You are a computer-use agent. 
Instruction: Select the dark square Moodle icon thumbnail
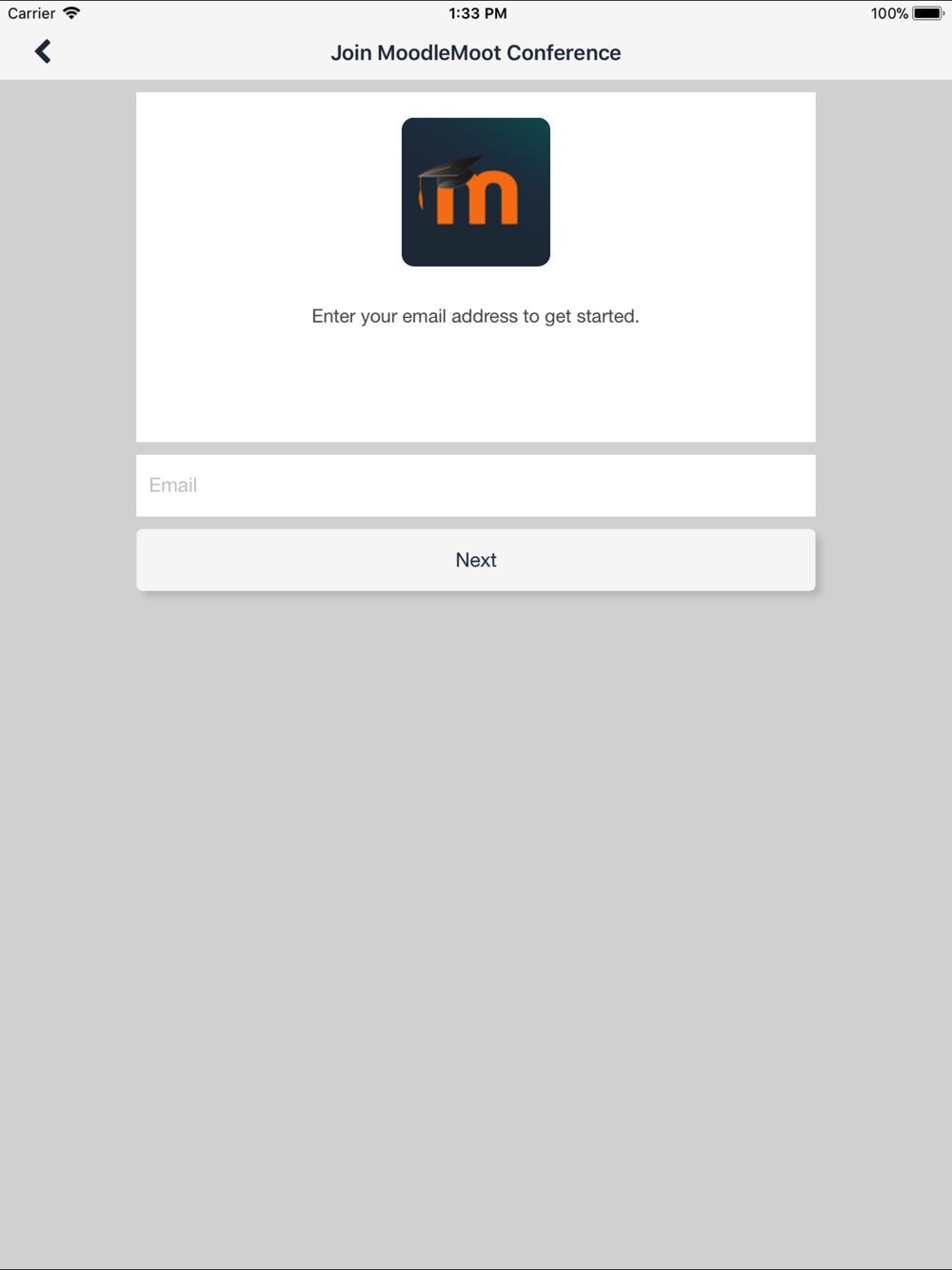[x=476, y=192]
